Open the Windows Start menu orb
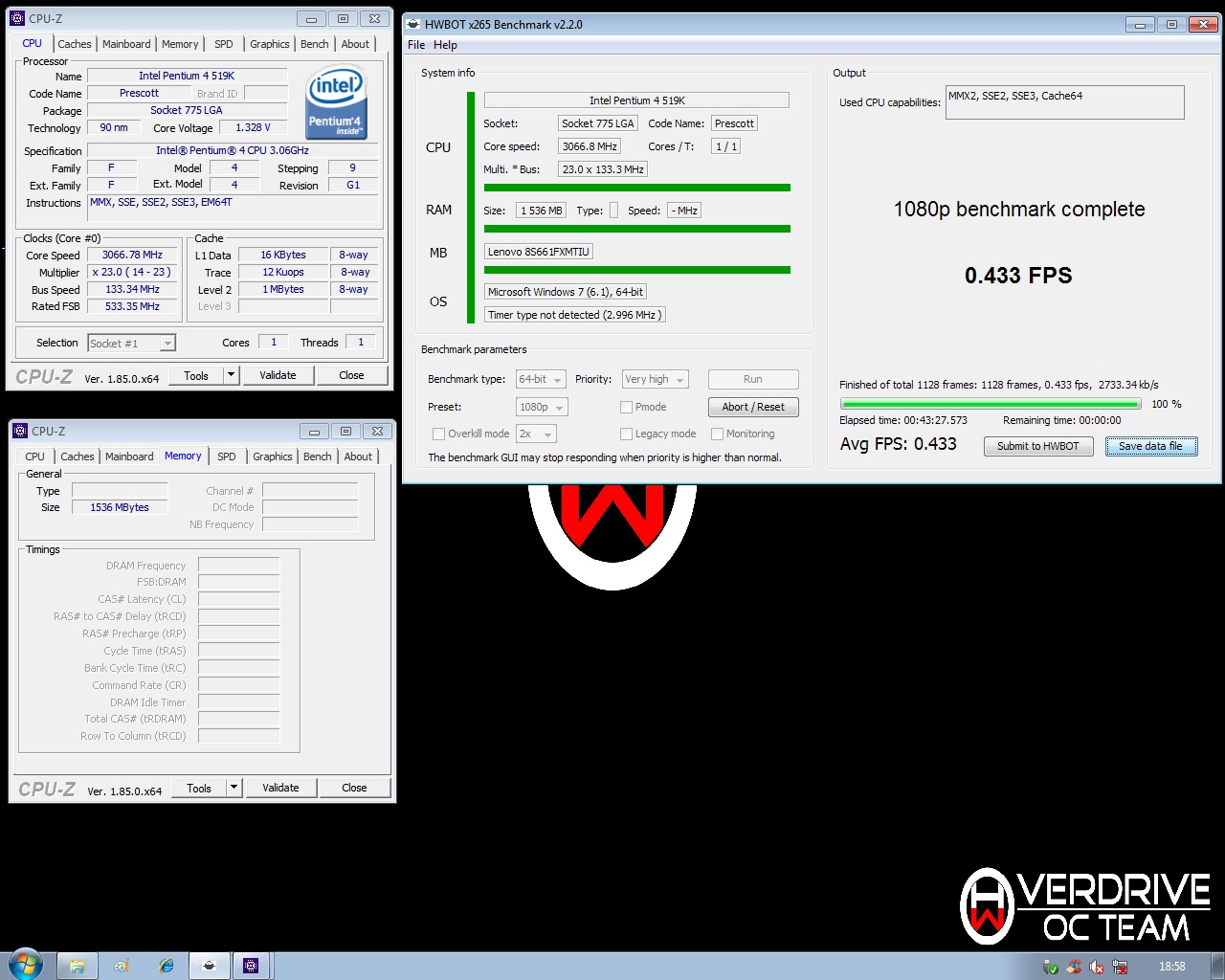This screenshot has width=1225, height=980. [26, 965]
